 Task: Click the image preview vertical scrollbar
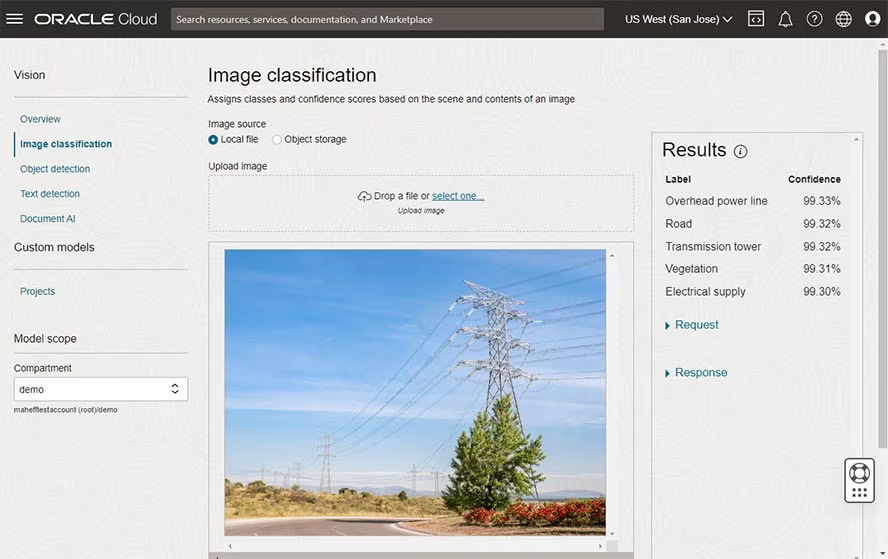click(x=612, y=394)
